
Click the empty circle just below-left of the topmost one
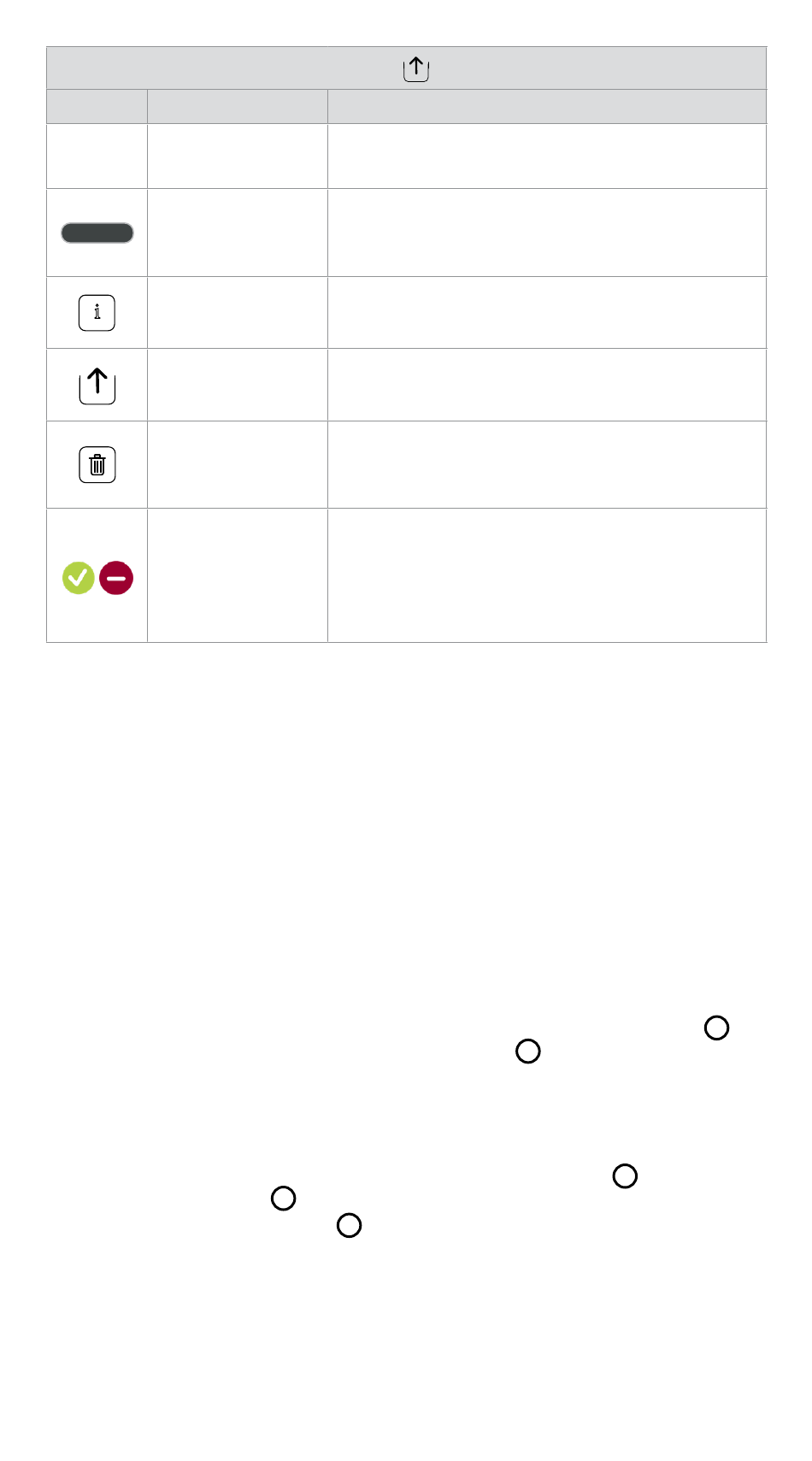(x=528, y=1051)
